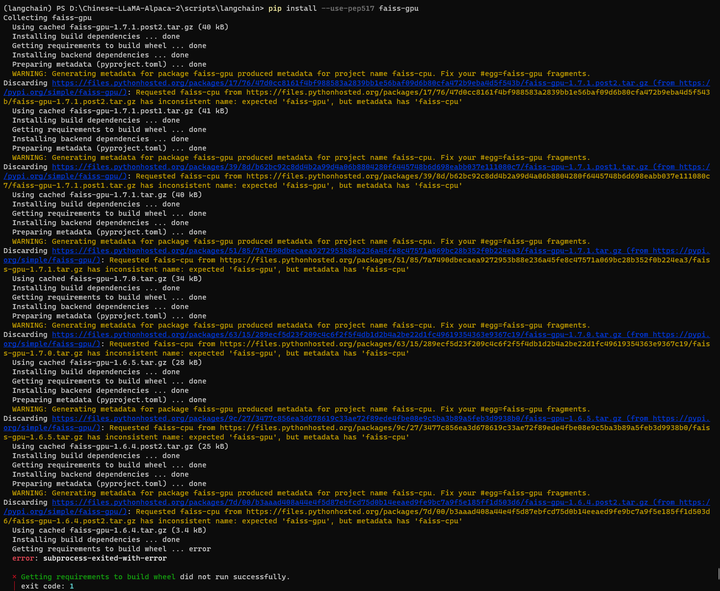Viewport: 720px width, 591px height.
Task: Open the blue packages/51/85 faiss-gpu-1.7.1.tar.gz link
Action: pos(381,251)
